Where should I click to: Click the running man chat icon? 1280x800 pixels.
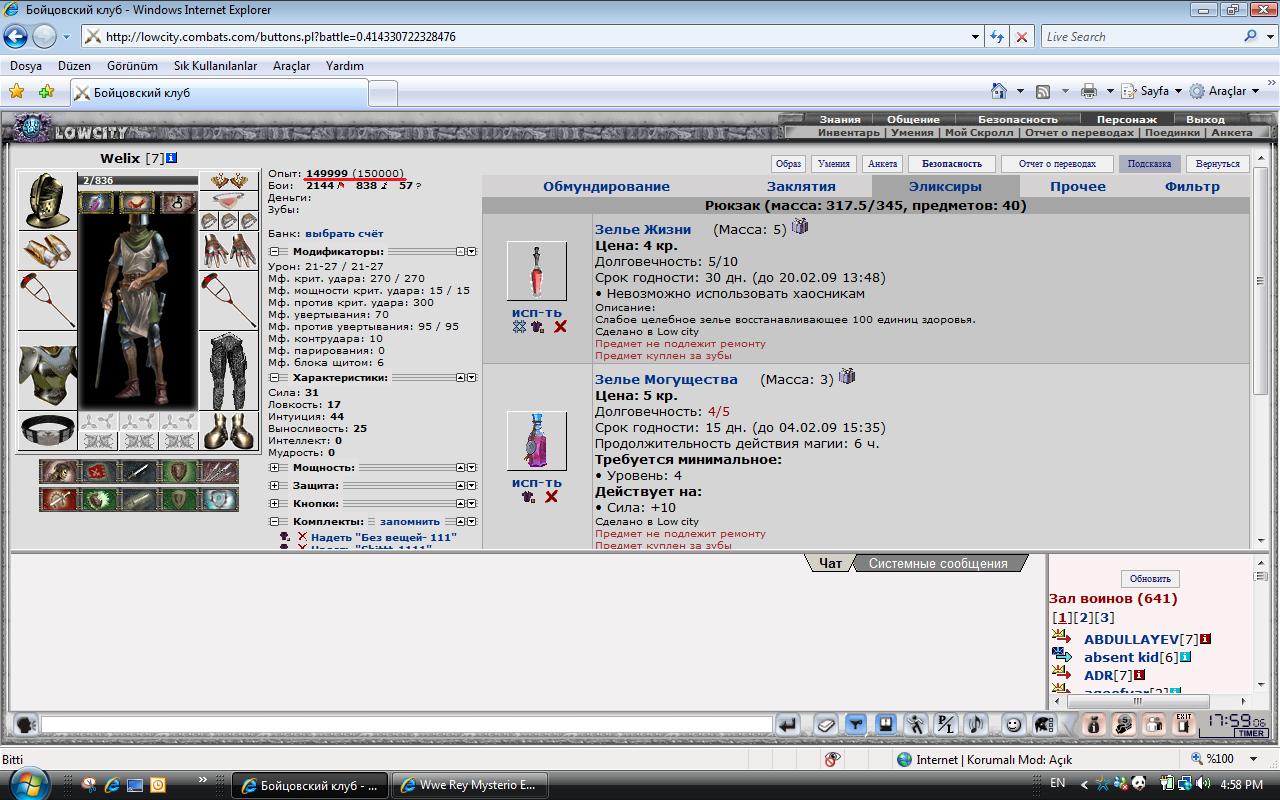[x=916, y=724]
